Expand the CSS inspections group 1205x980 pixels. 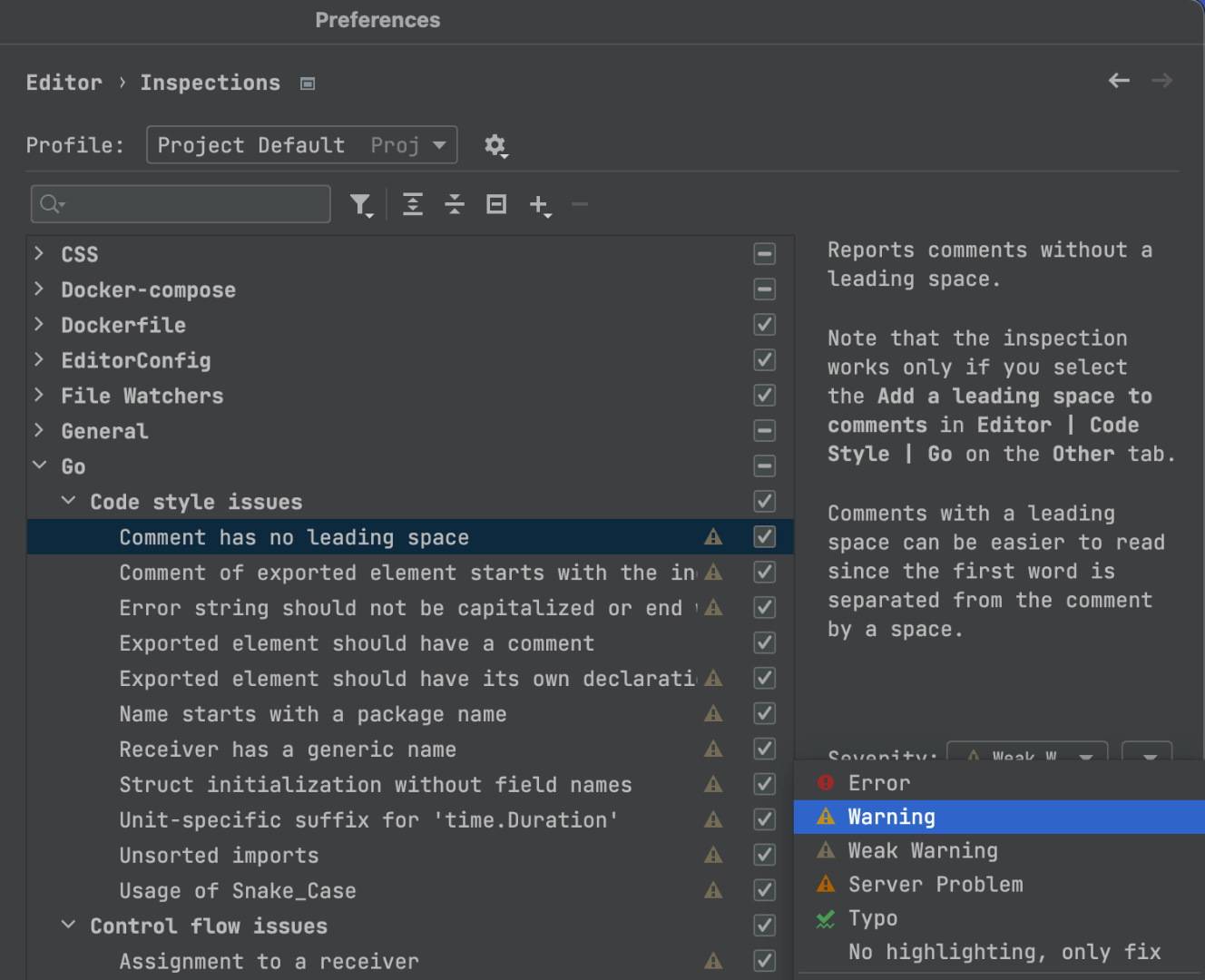(39, 254)
